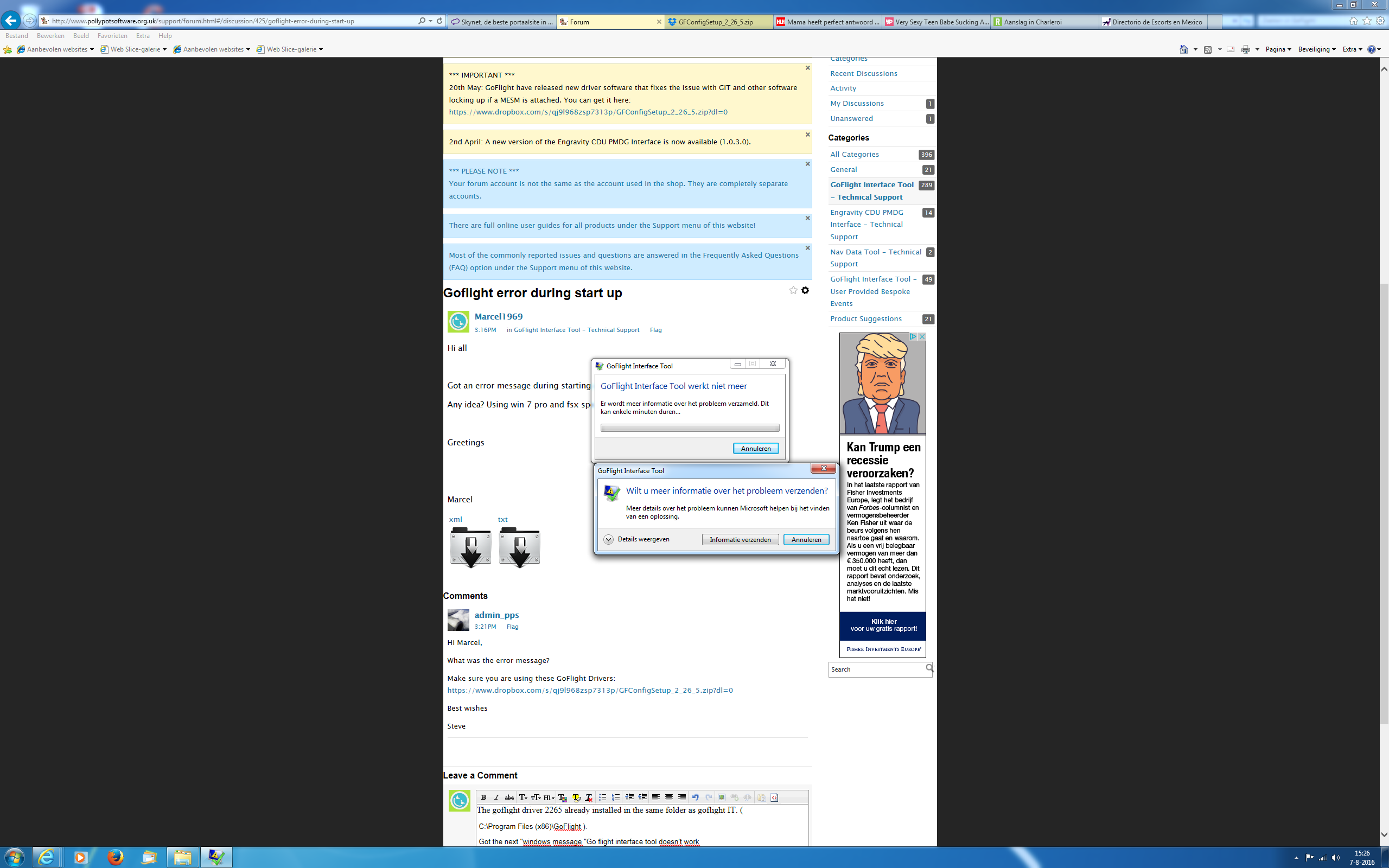Insert image into the comment
1389x868 pixels.
point(722,797)
